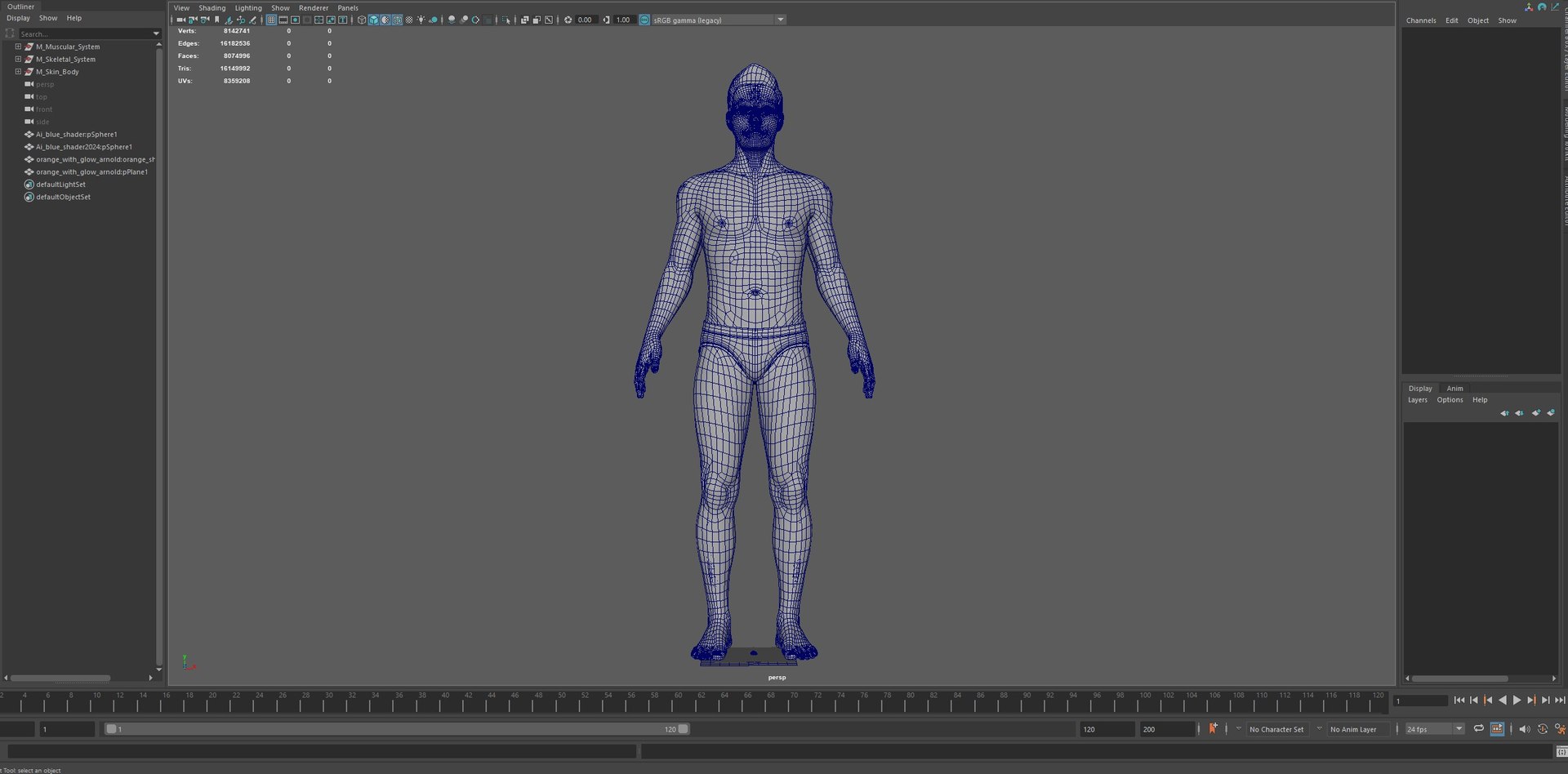The width and height of the screenshot is (1568, 774).
Task: Open the Options menu in layer editor
Action: (x=1450, y=400)
